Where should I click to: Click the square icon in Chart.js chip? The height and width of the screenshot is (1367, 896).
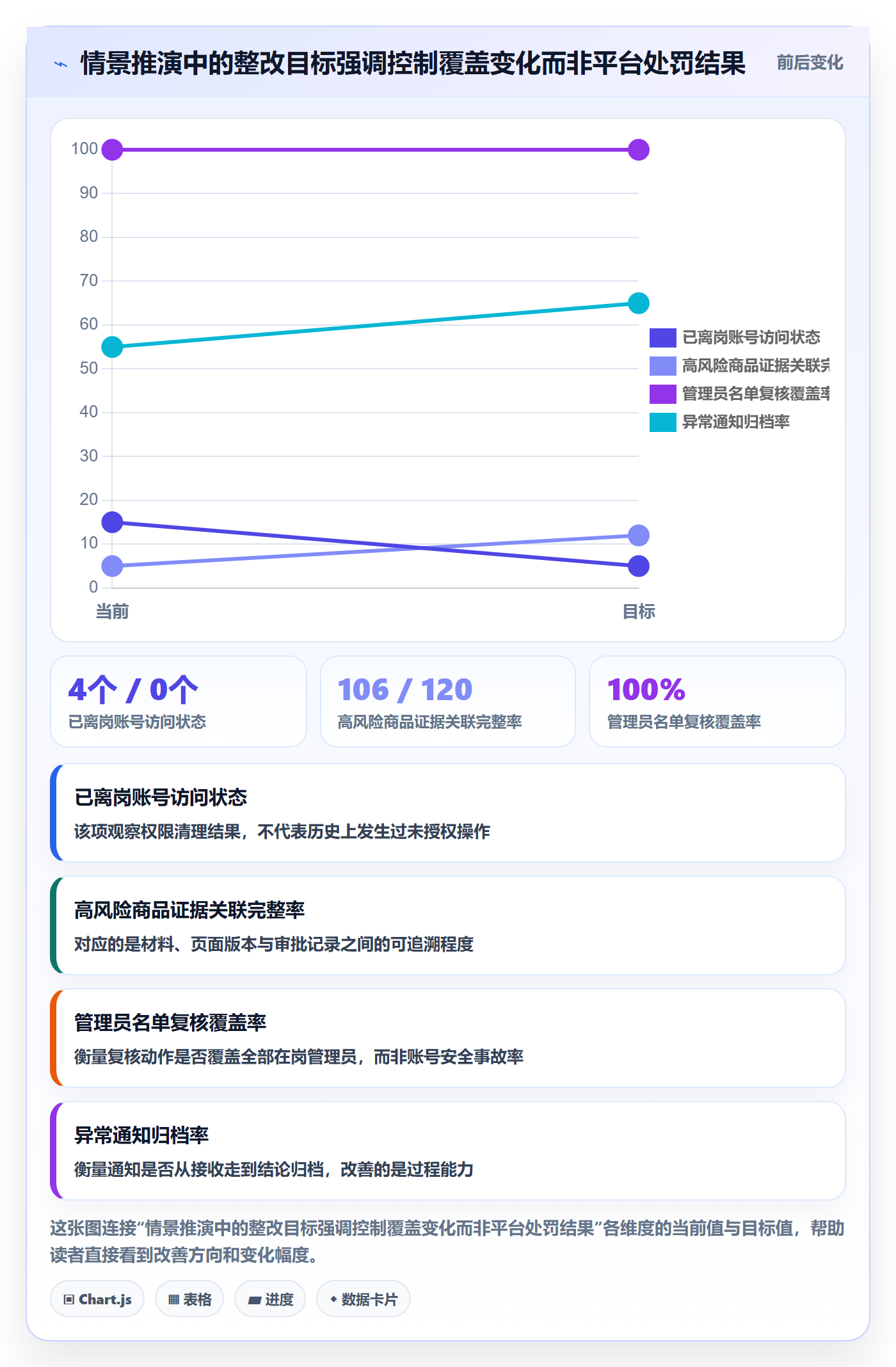click(69, 1300)
